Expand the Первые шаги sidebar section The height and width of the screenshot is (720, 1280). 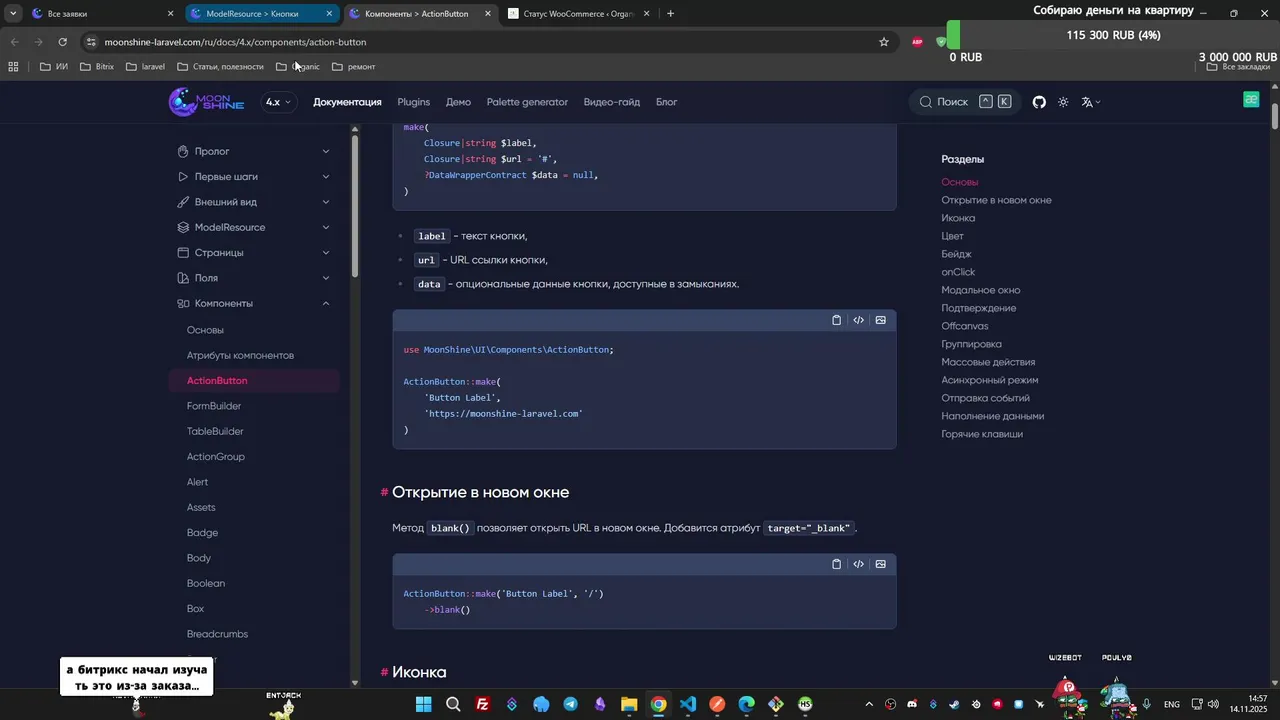(x=254, y=176)
